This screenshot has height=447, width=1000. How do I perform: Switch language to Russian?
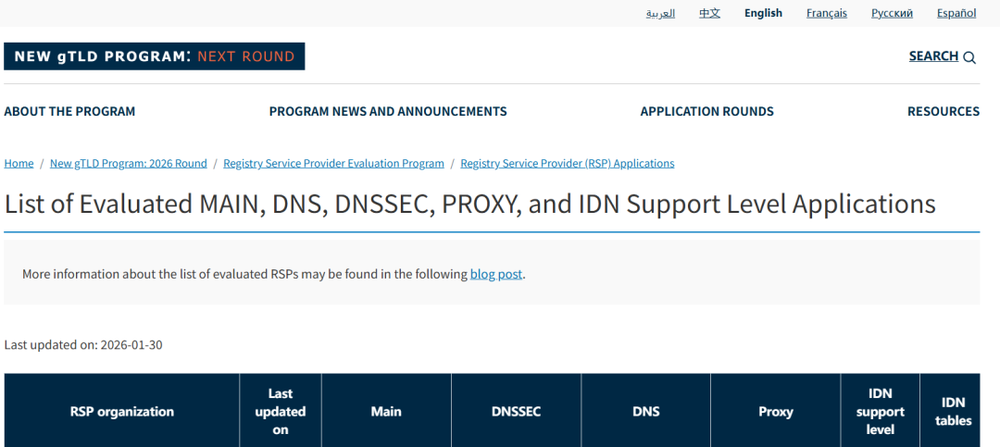pyautogui.click(x=891, y=13)
